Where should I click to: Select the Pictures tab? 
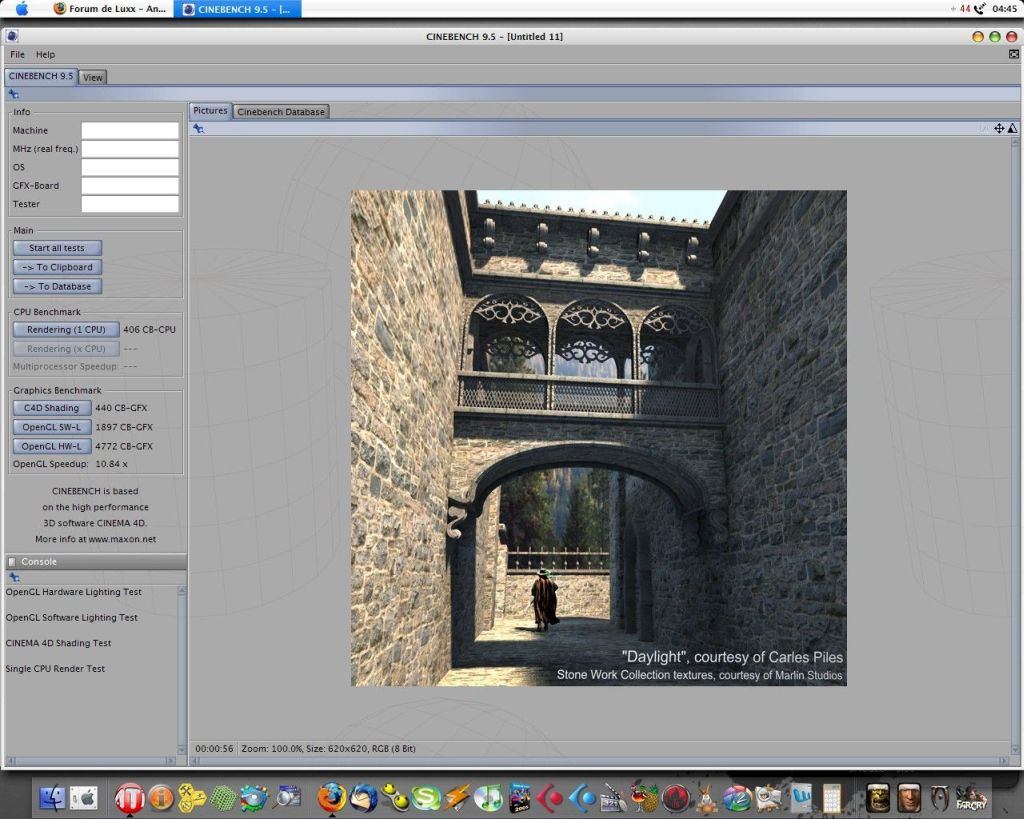coord(210,111)
